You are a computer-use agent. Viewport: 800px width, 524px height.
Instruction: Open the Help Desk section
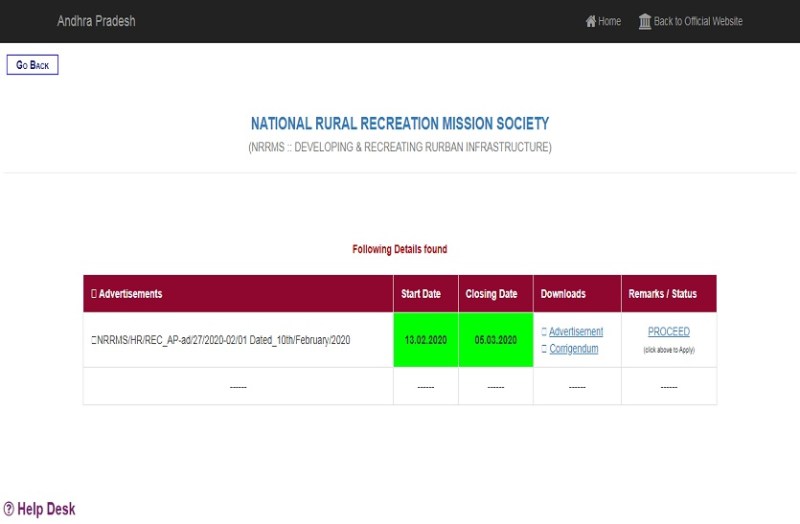coord(46,510)
